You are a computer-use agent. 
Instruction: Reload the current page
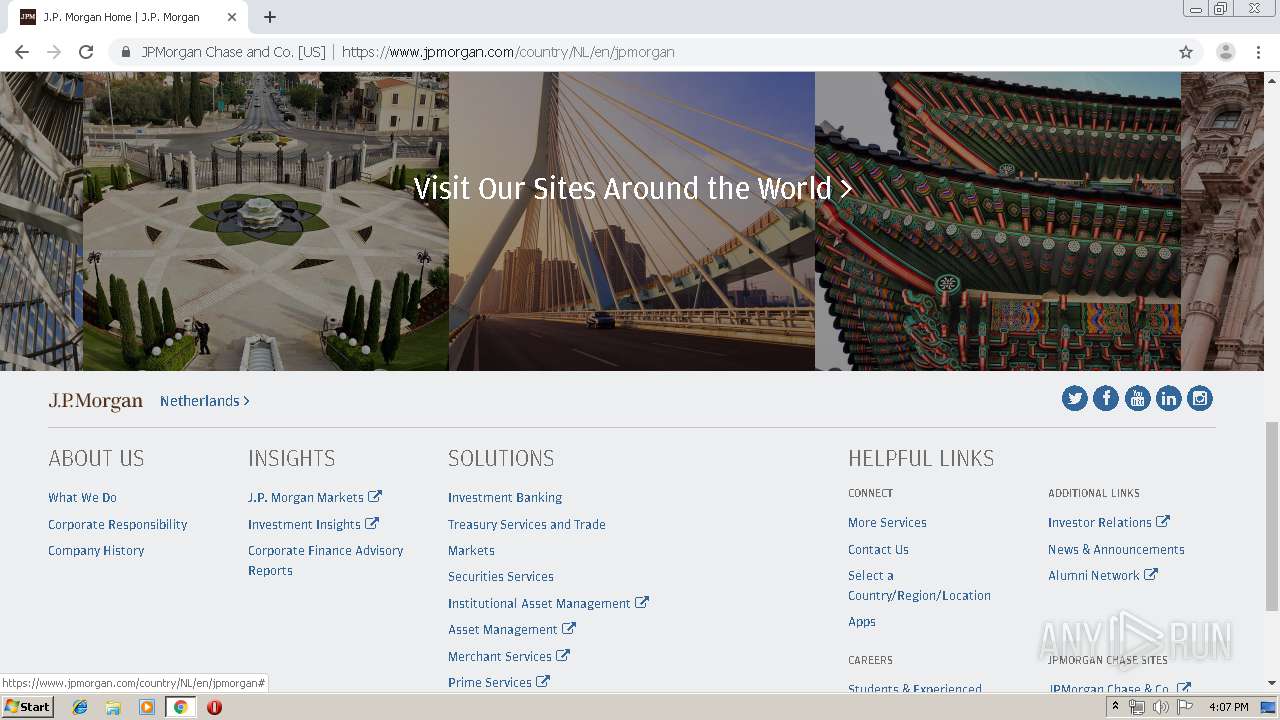pos(86,52)
